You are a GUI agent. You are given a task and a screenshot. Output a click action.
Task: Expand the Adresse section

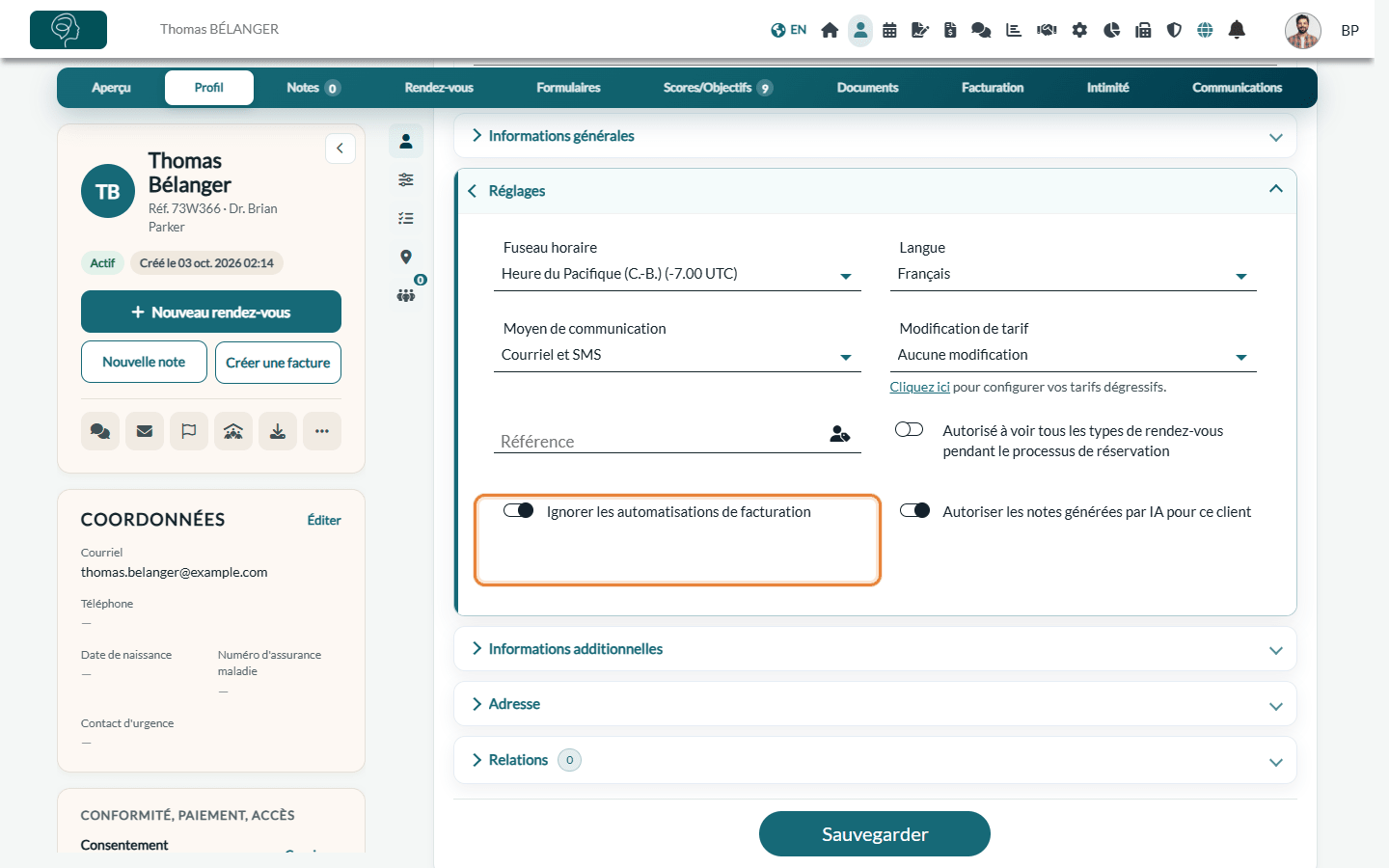[875, 704]
